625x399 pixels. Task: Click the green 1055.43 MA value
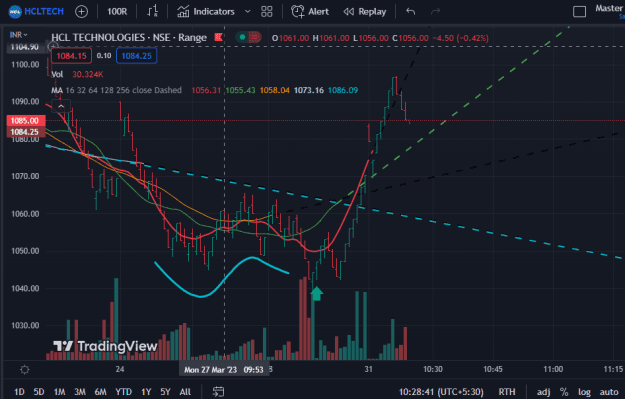point(240,90)
